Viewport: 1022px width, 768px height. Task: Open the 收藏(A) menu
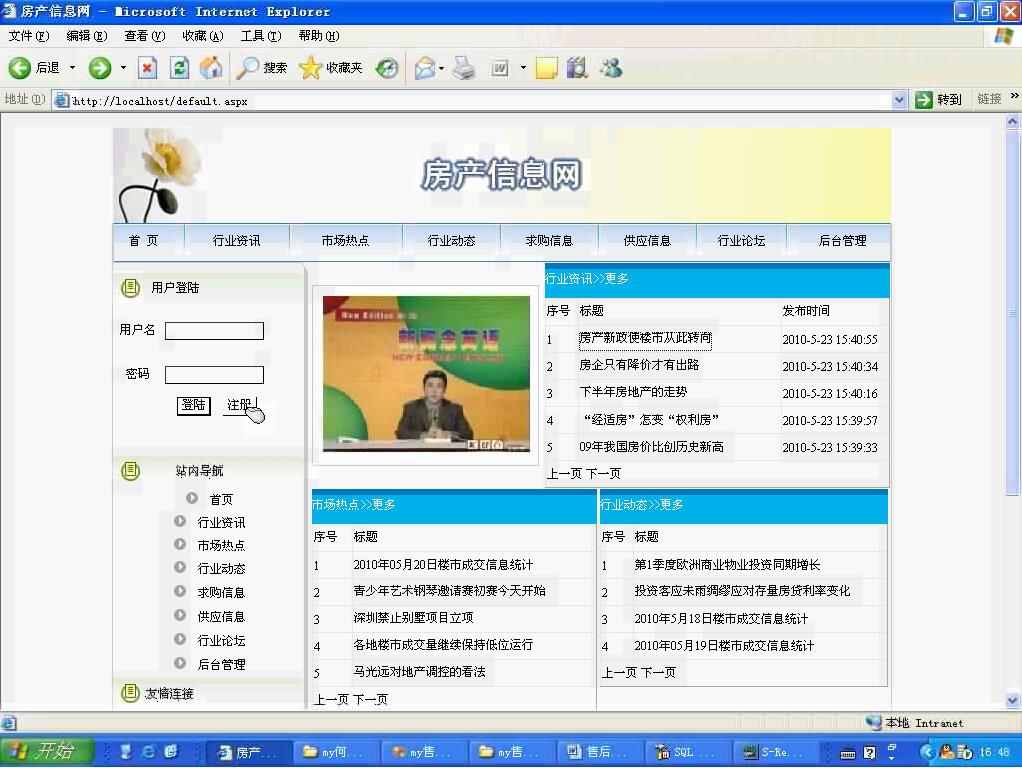click(203, 36)
